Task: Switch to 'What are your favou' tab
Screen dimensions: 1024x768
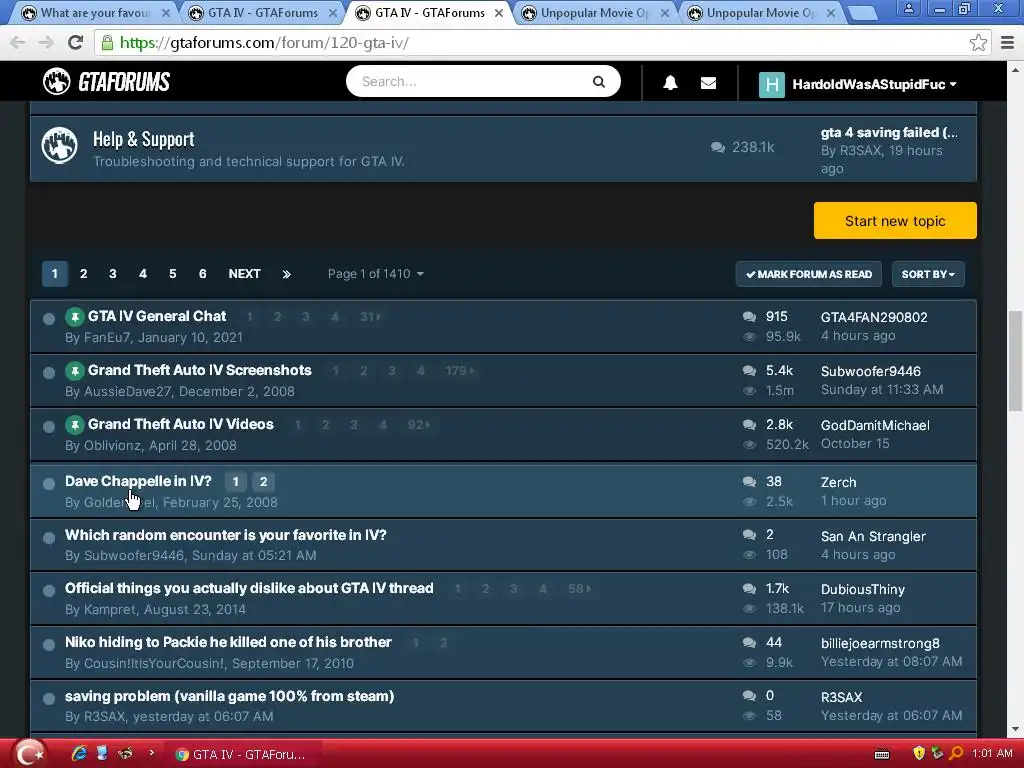Action: pyautogui.click(x=95, y=12)
